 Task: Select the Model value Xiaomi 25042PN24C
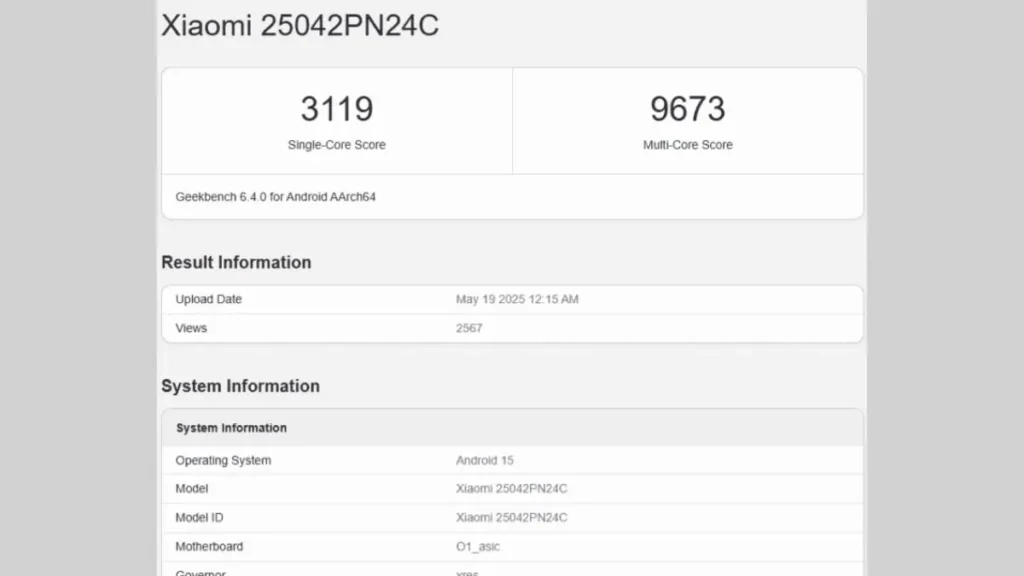click(511, 488)
